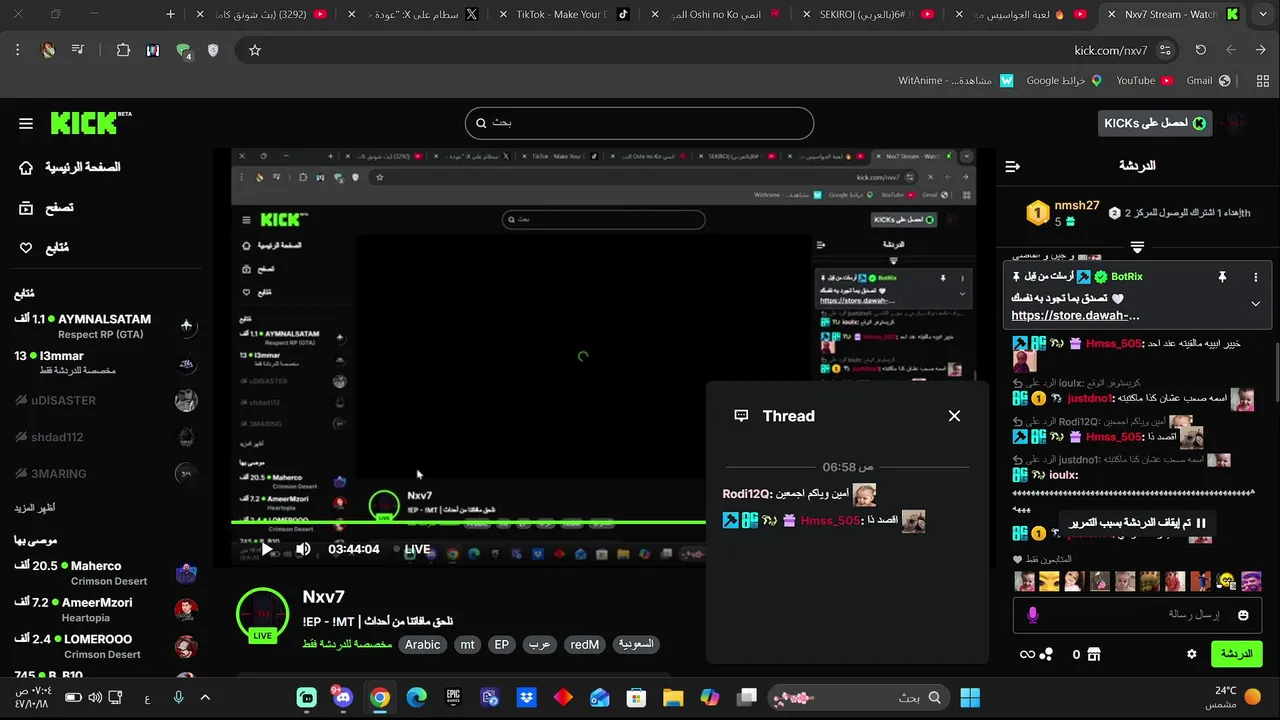Click Rodi12Q username in Thread
Viewport: 1280px width, 720px height.
pyautogui.click(x=747, y=494)
